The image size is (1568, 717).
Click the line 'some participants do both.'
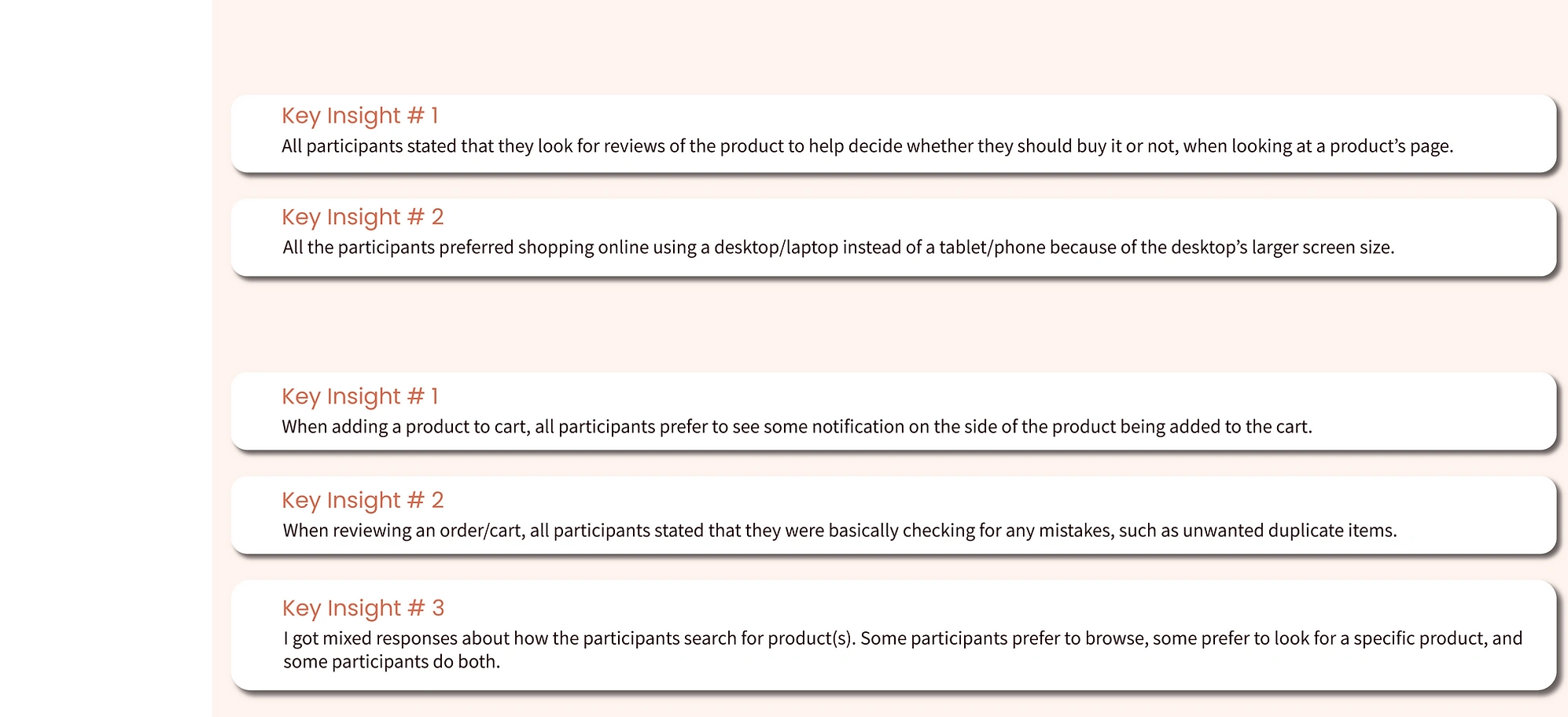click(392, 662)
